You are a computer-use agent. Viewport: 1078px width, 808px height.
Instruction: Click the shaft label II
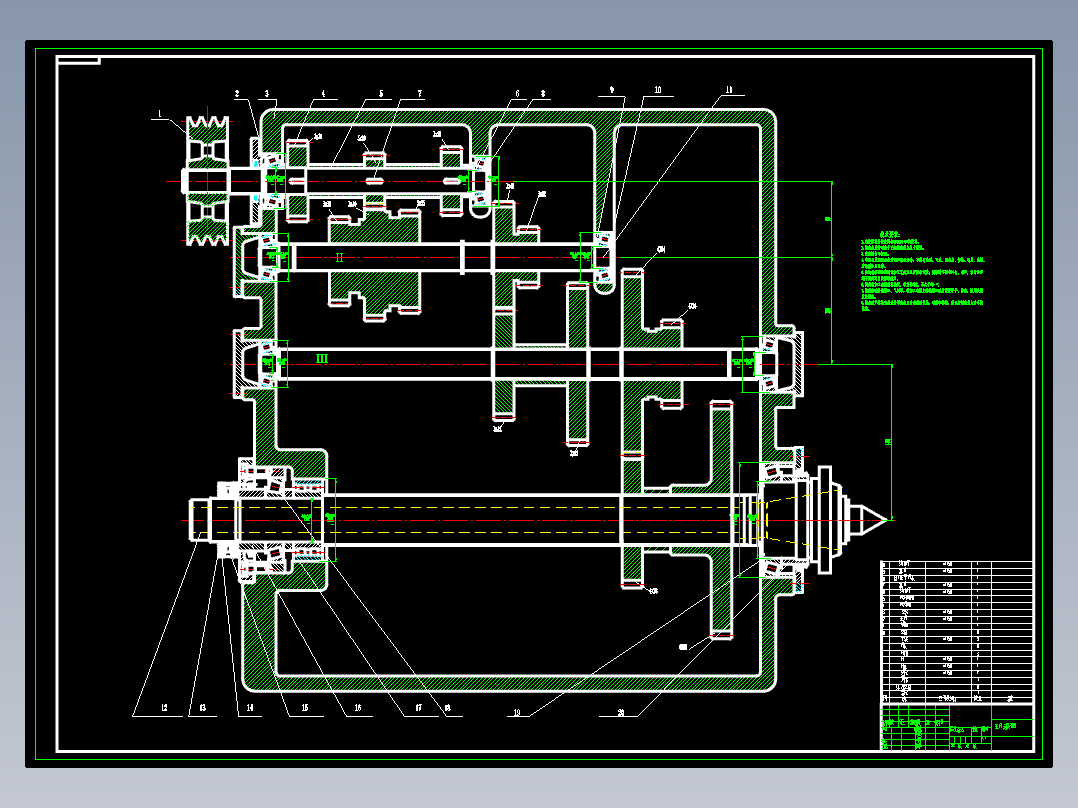339,258
